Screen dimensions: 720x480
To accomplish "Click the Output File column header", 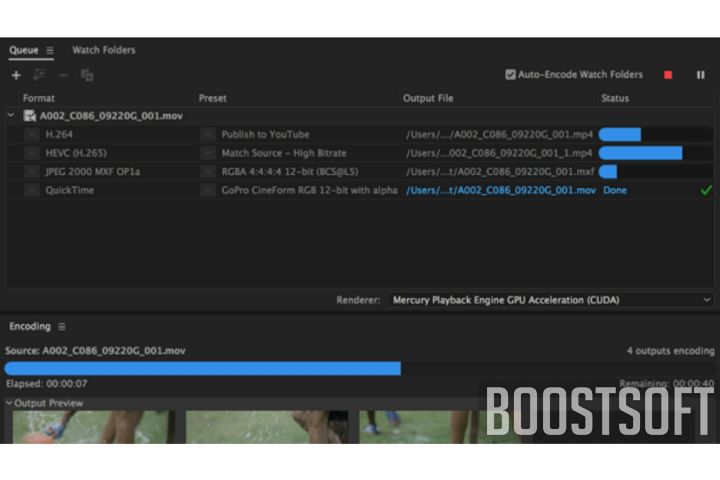I will tap(428, 98).
